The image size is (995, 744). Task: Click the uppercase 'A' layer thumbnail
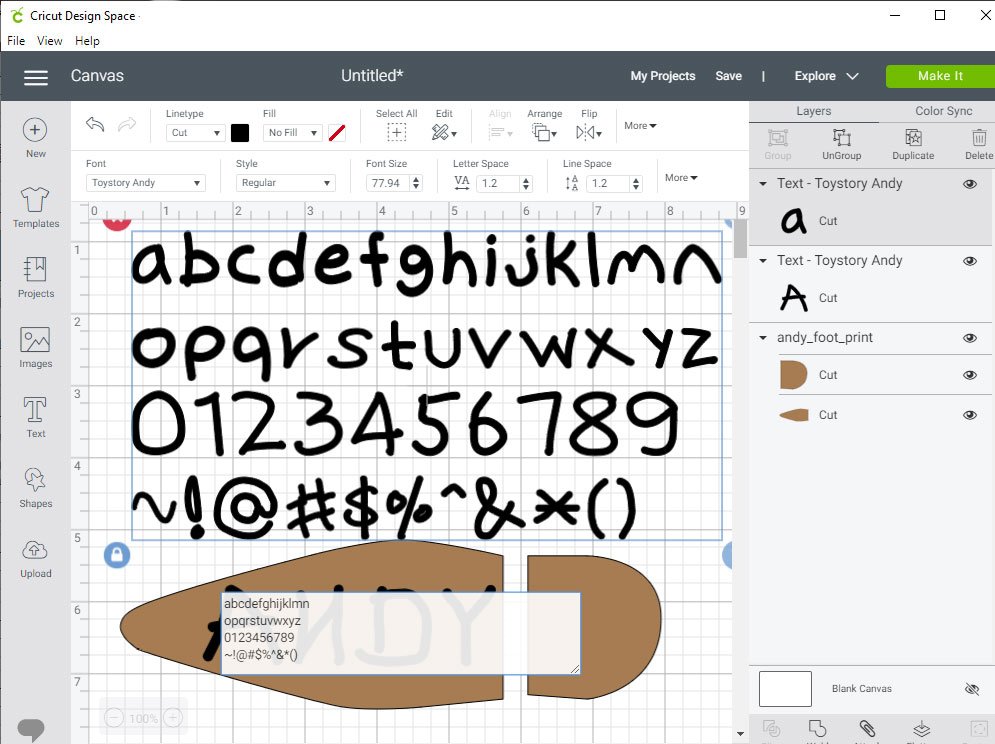pyautogui.click(x=793, y=298)
